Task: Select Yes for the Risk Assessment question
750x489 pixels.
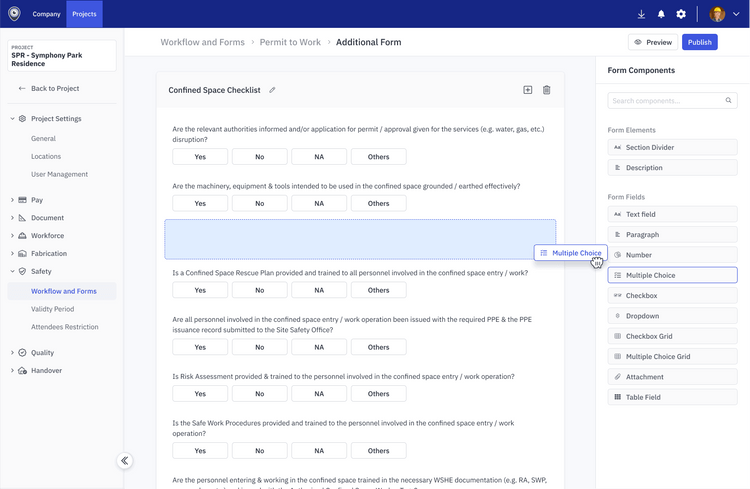Action: pyautogui.click(x=200, y=394)
